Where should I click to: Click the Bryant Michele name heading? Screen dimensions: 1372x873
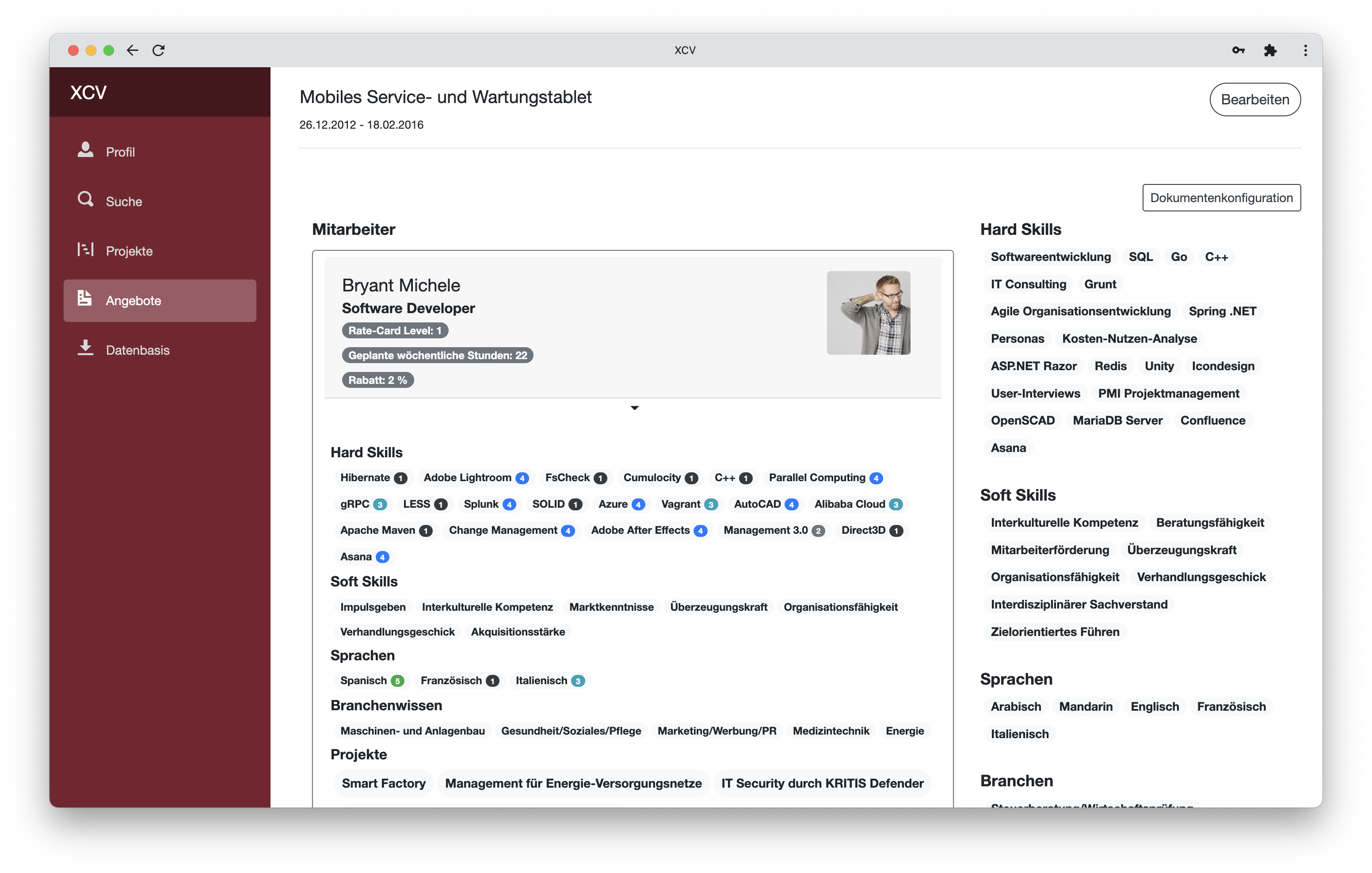pyautogui.click(x=401, y=285)
